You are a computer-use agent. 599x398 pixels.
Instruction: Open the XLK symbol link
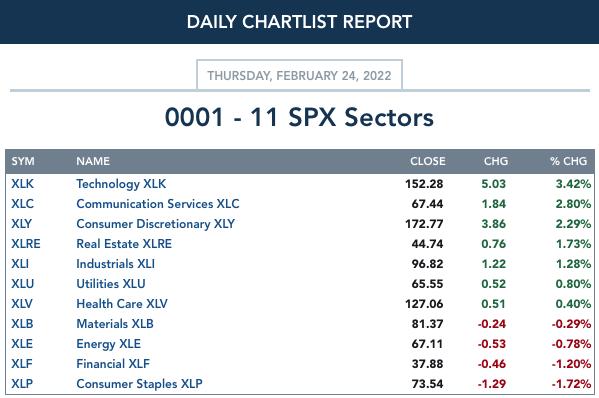tap(23, 184)
